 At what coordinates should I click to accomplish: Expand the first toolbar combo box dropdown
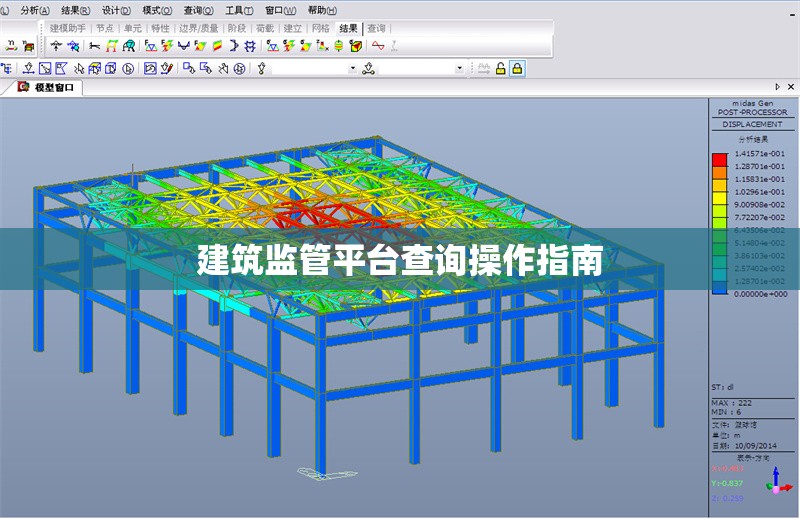tap(352, 68)
